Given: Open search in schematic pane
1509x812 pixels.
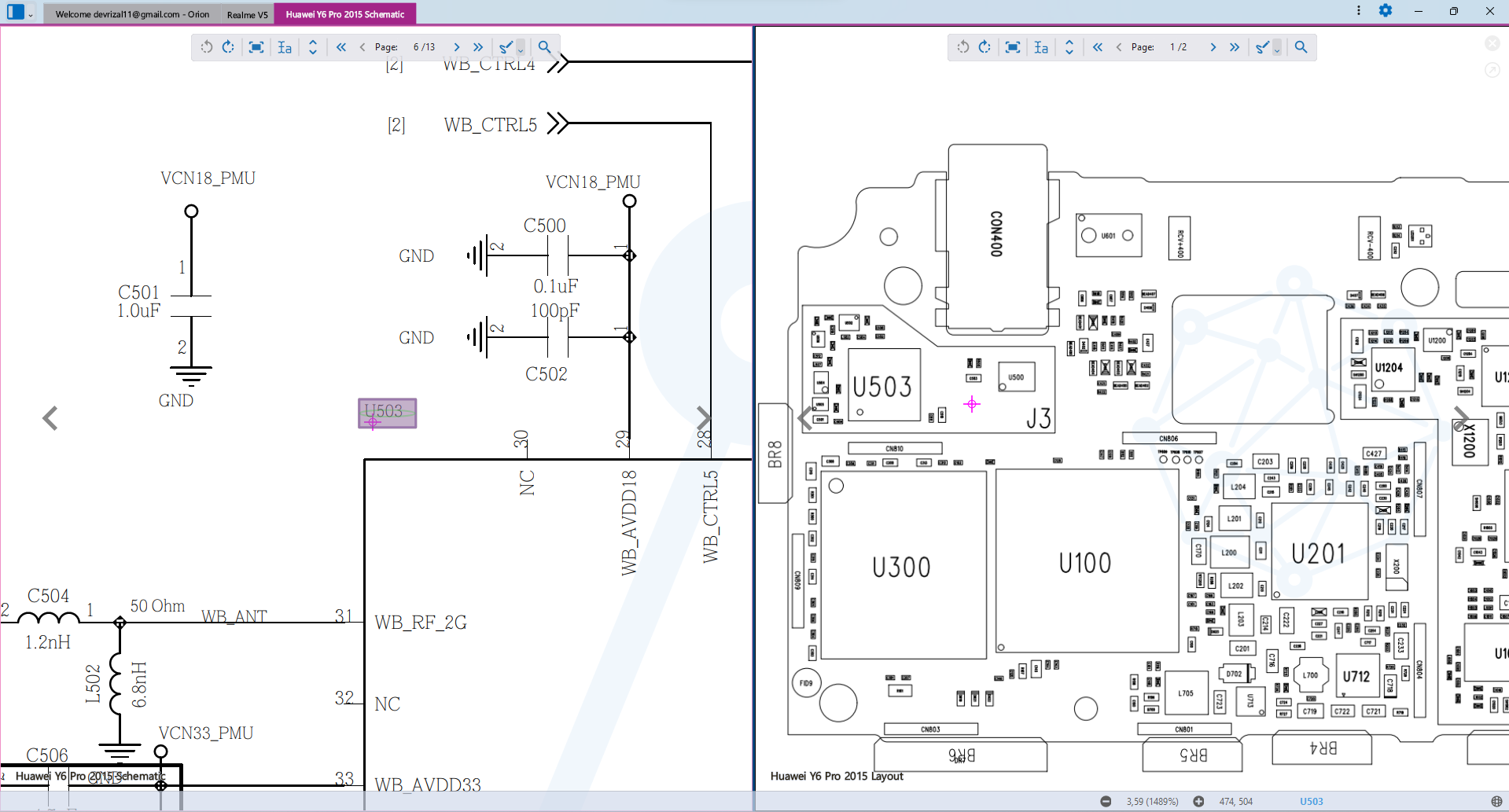Looking at the screenshot, I should [x=544, y=47].
